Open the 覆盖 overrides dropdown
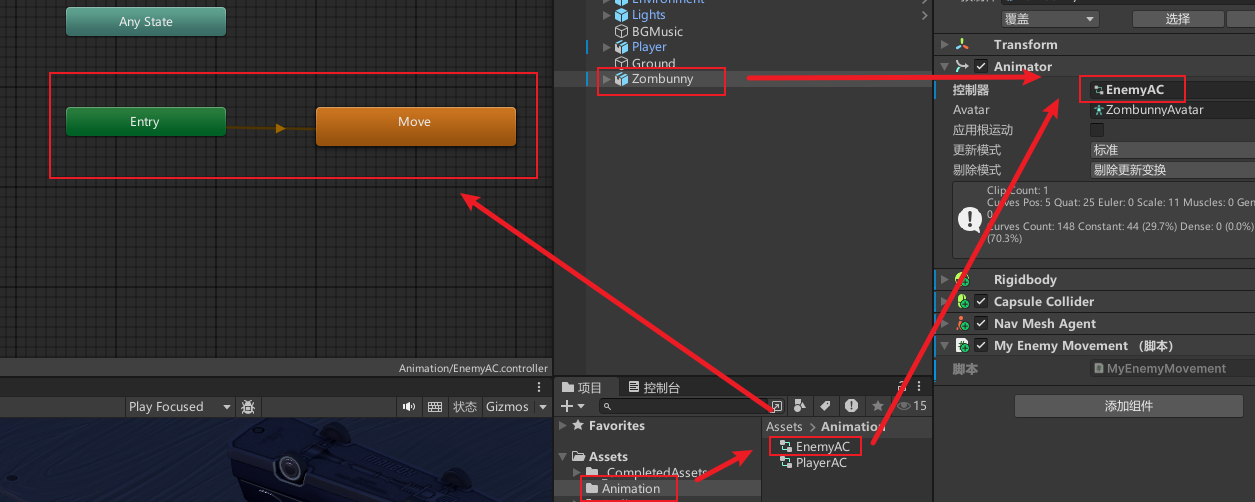Screen dimensions: 1255x502 (1050, 19)
